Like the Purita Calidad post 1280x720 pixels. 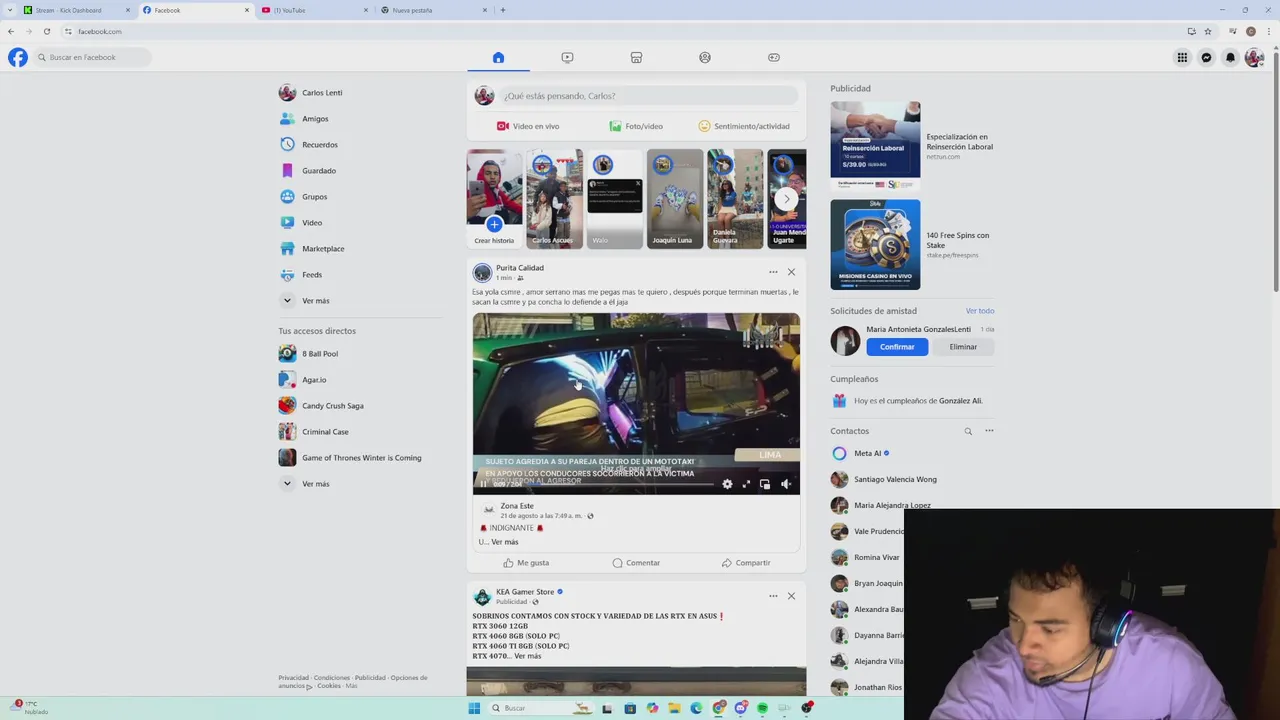pos(526,563)
